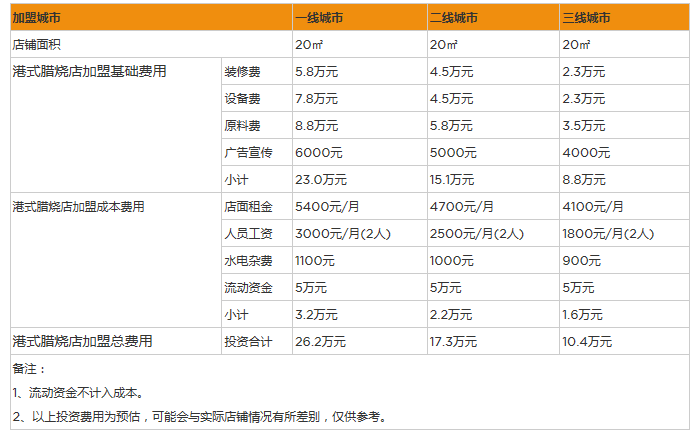The height and width of the screenshot is (436, 696).
Task: Select the 港式腊烧店加盟基础费用 category cell
Action: point(89,72)
